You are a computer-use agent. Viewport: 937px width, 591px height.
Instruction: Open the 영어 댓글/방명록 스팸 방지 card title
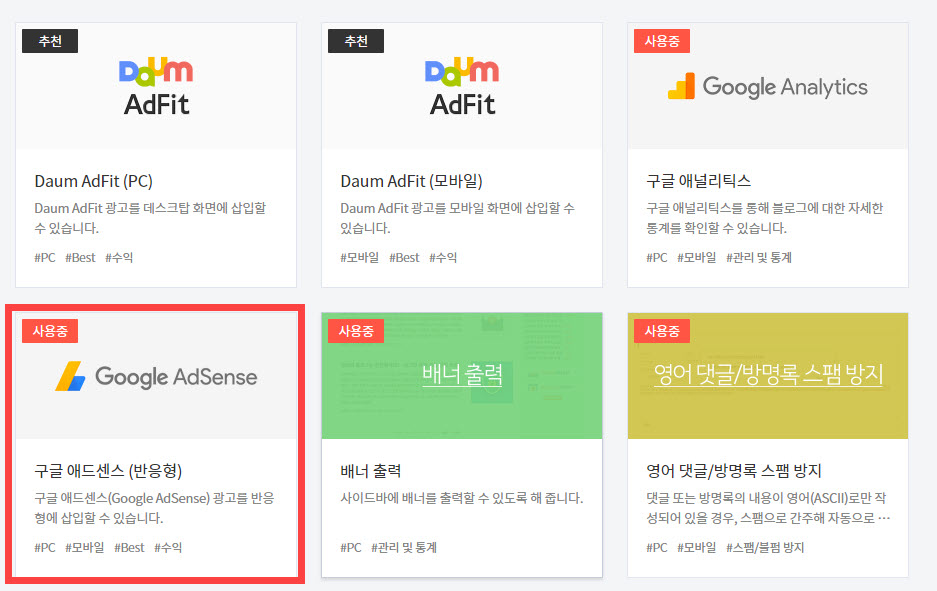click(734, 471)
